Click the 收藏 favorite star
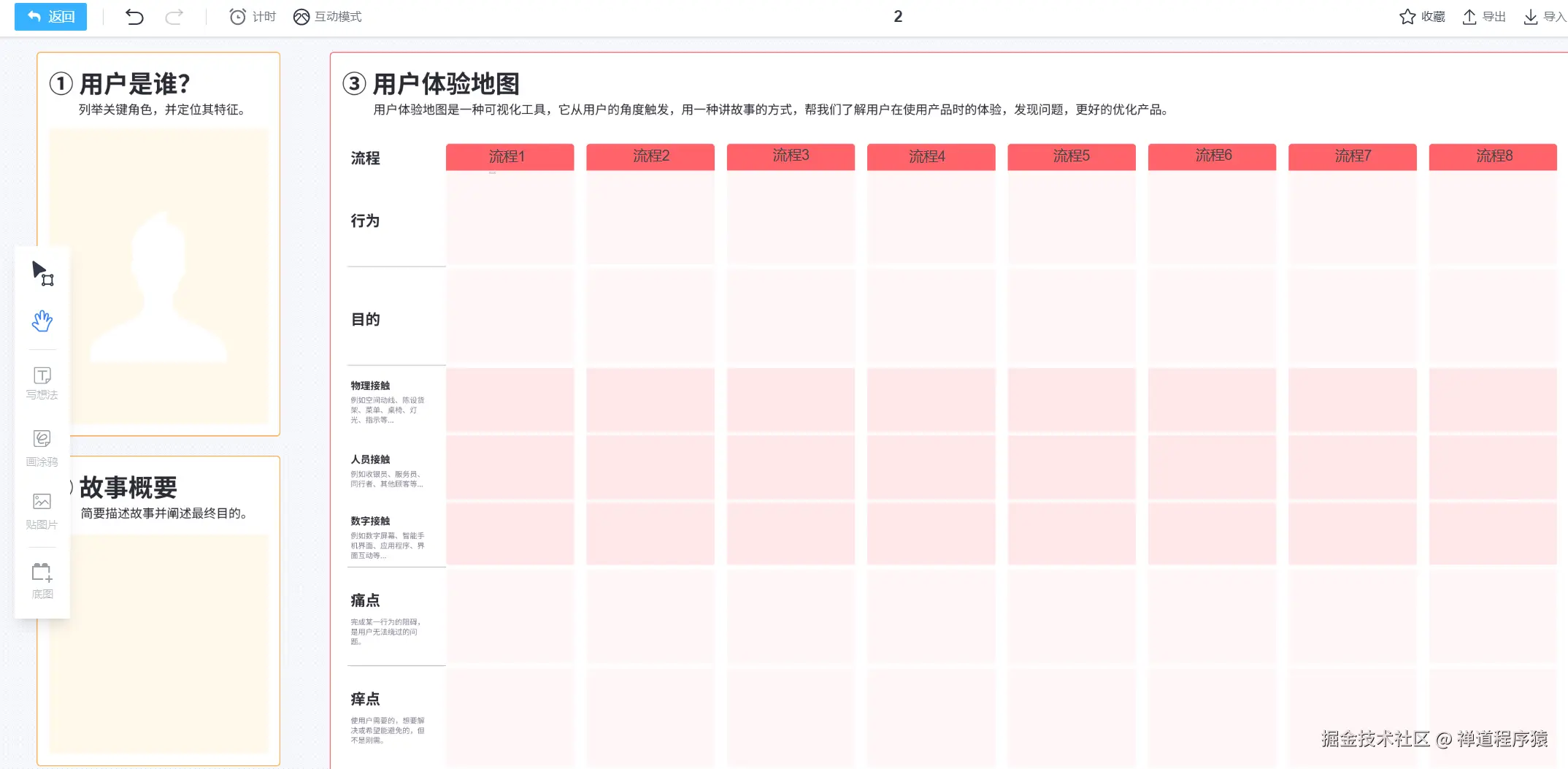This screenshot has height=769, width=1568. (1422, 16)
